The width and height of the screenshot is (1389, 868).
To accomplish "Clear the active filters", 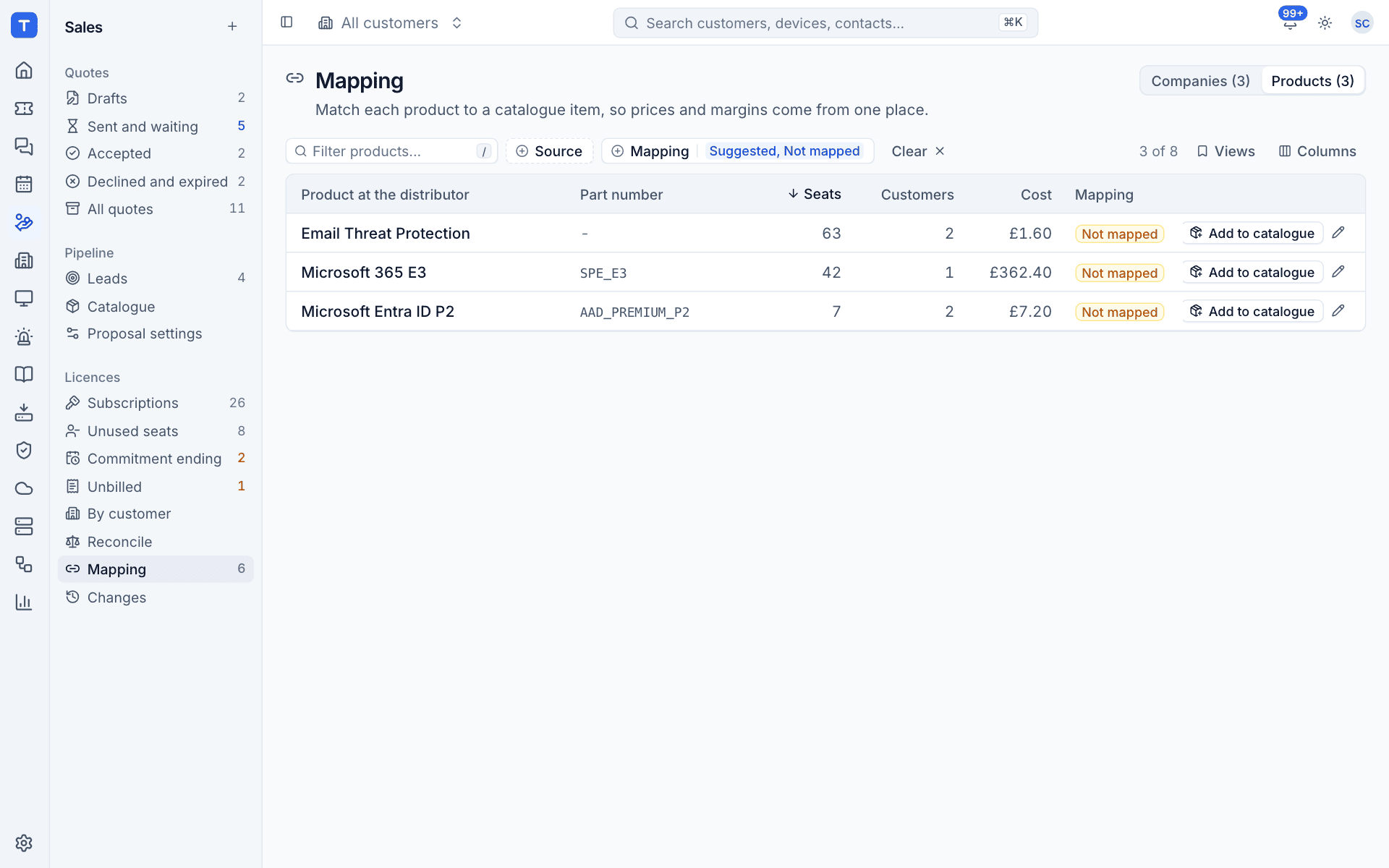I will 918,151.
